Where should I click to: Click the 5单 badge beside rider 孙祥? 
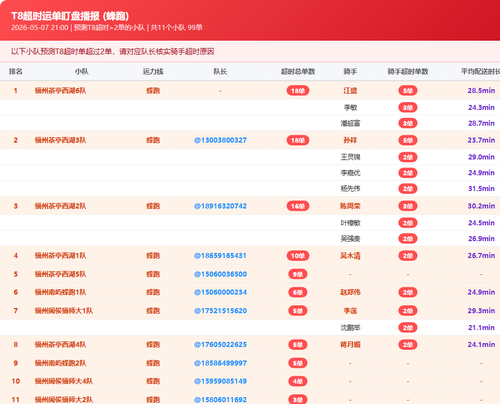pyautogui.click(x=408, y=140)
